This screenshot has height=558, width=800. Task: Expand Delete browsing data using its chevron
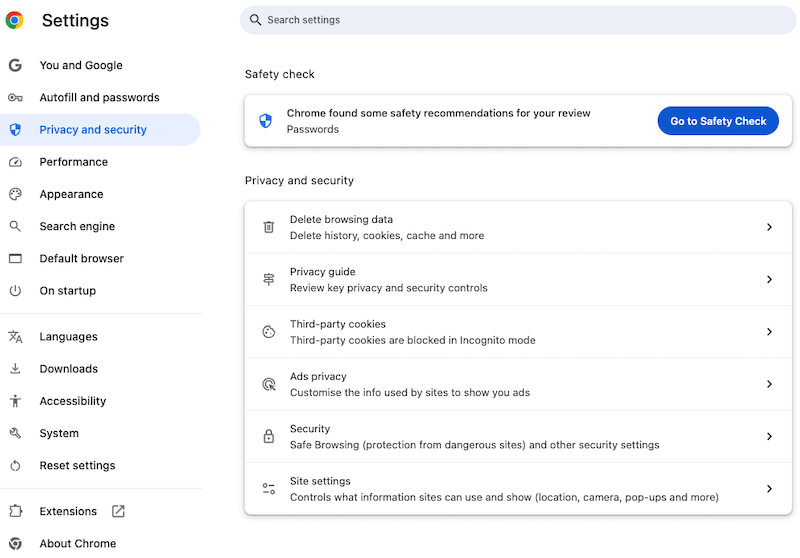pyautogui.click(x=769, y=227)
